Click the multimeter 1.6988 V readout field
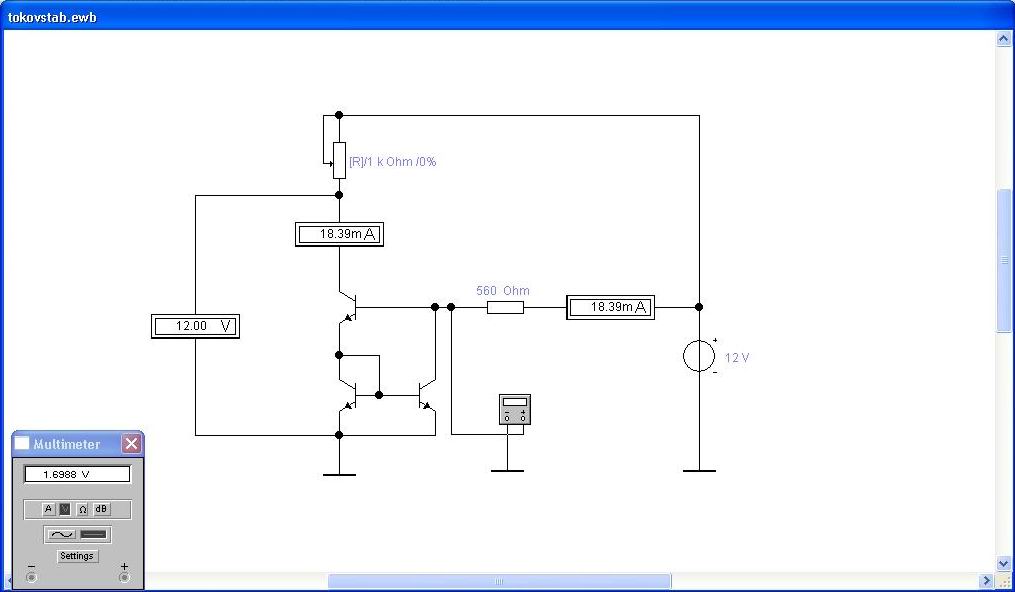1015x592 pixels. coord(77,474)
